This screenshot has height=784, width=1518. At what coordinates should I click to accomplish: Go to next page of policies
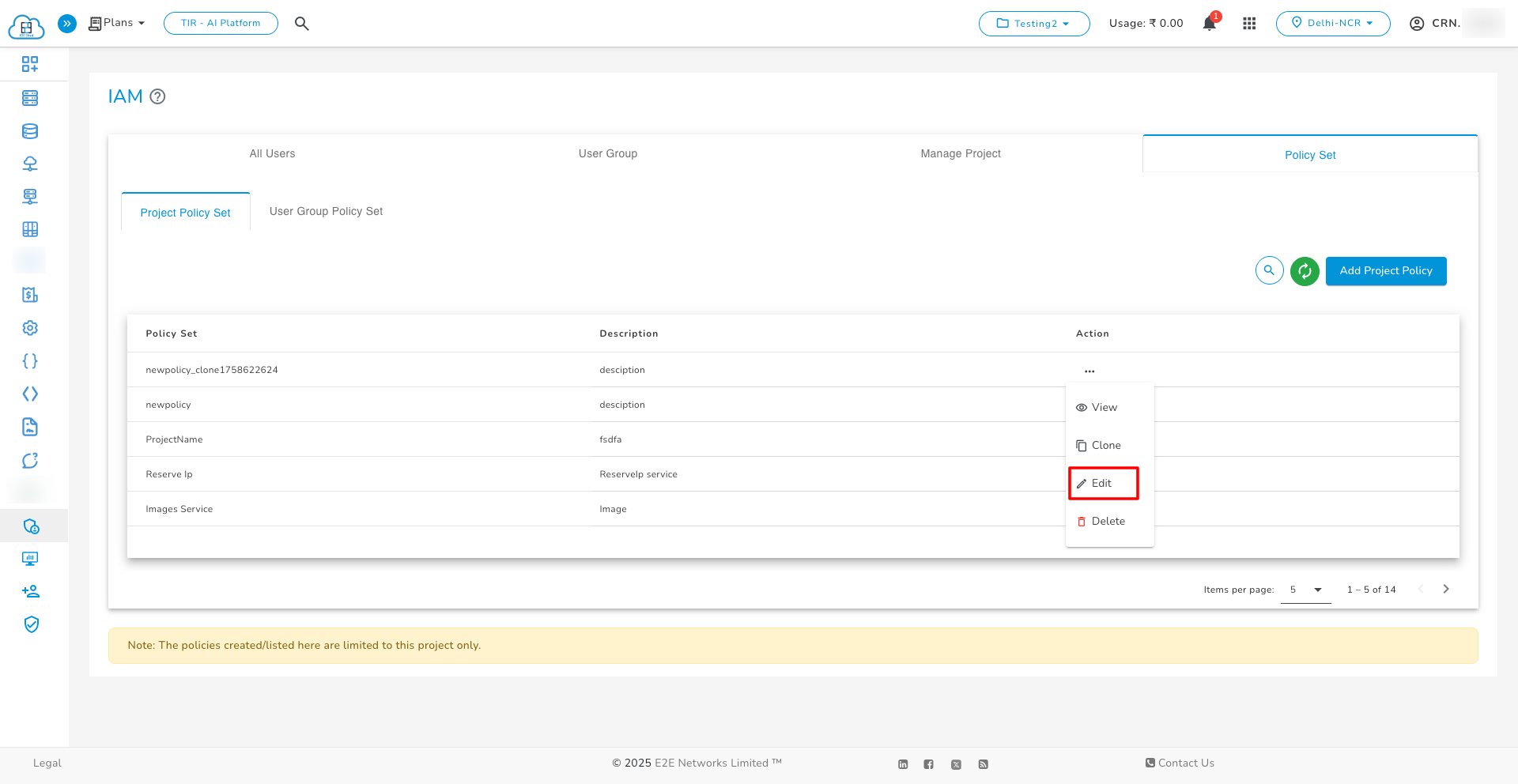coord(1445,589)
